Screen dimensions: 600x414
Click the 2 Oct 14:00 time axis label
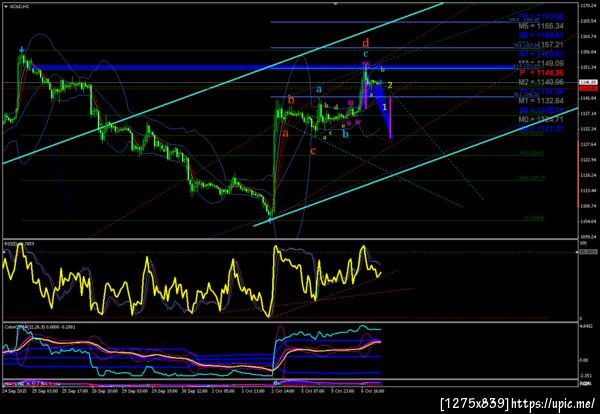coord(283,391)
